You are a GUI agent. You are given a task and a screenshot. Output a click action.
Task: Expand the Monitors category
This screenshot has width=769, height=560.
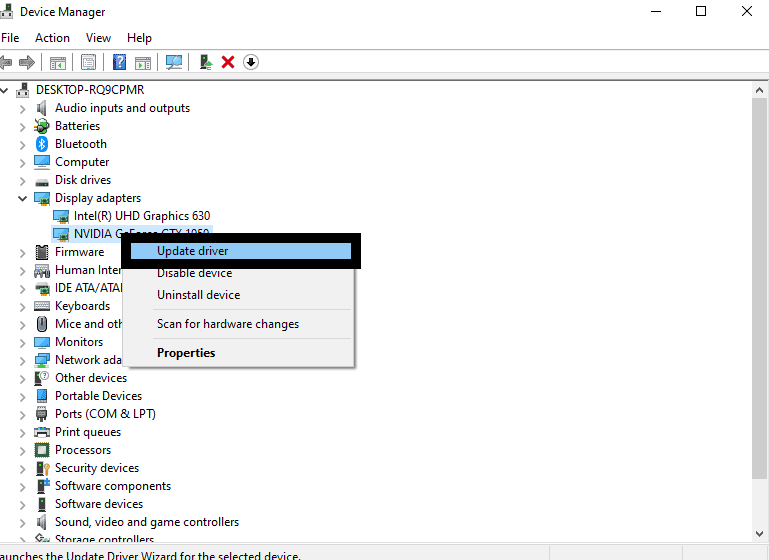click(23, 343)
